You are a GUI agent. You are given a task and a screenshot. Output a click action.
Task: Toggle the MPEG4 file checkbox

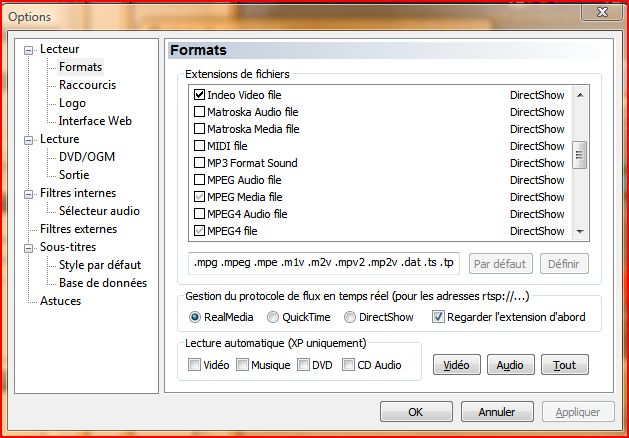pyautogui.click(x=199, y=231)
